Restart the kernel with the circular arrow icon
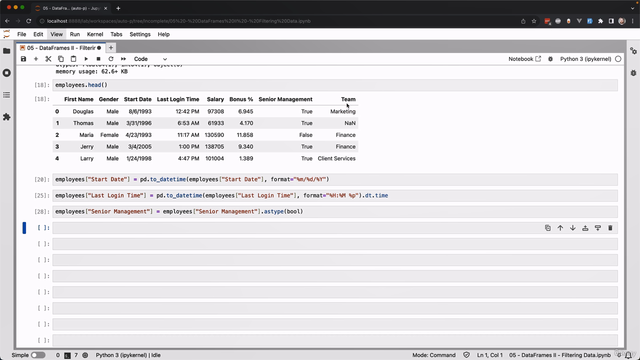 tap(111, 59)
